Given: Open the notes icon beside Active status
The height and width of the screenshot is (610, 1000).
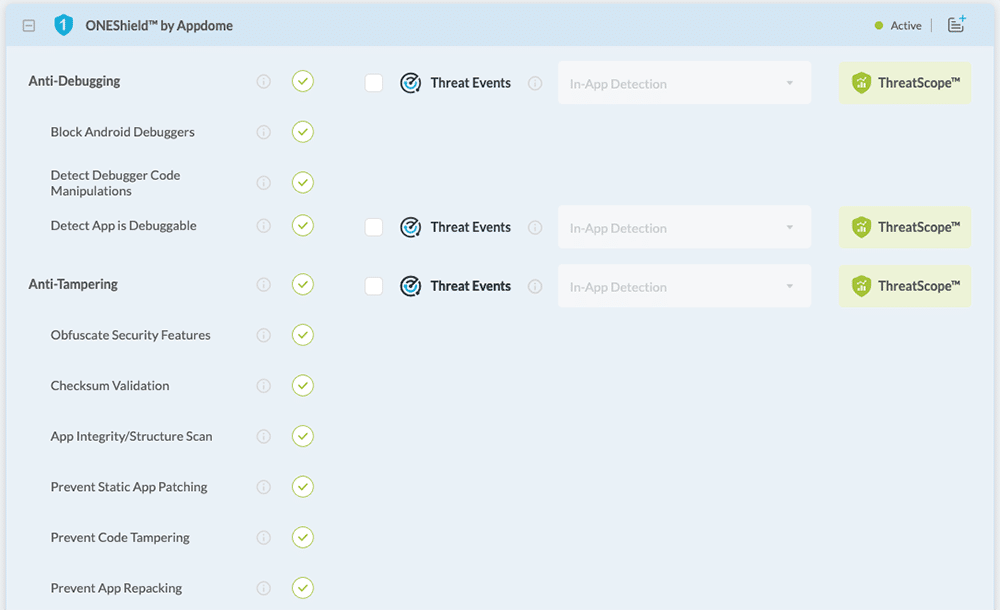Looking at the screenshot, I should (x=956, y=25).
